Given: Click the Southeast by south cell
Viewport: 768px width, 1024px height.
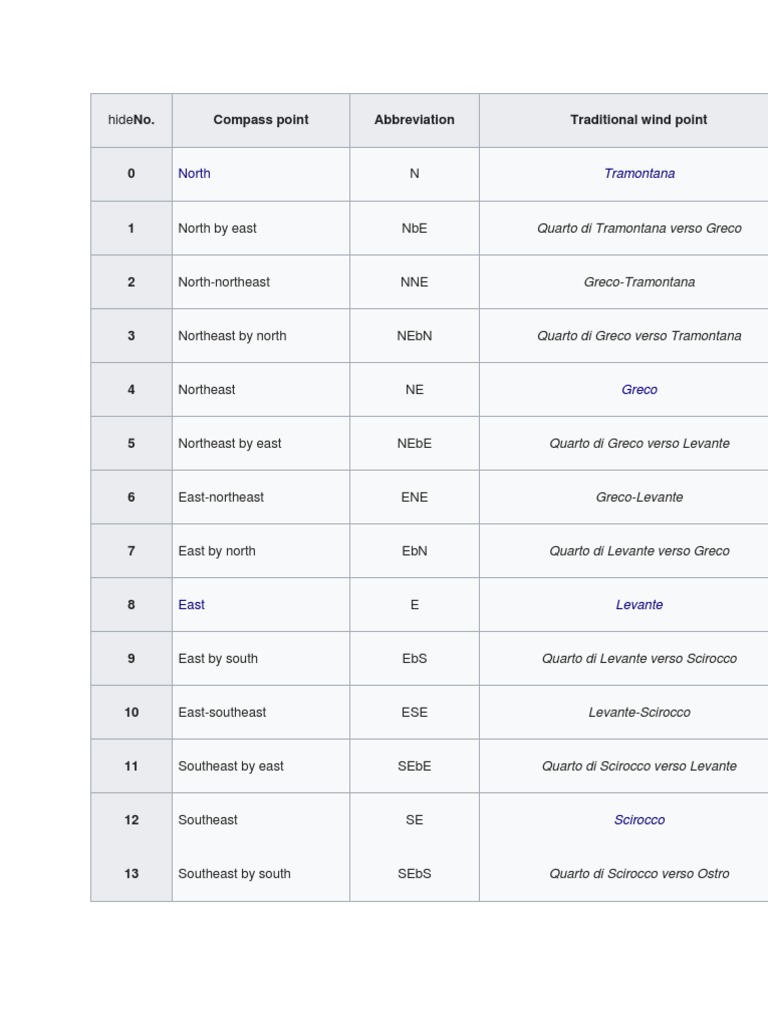Looking at the screenshot, I should click(261, 874).
